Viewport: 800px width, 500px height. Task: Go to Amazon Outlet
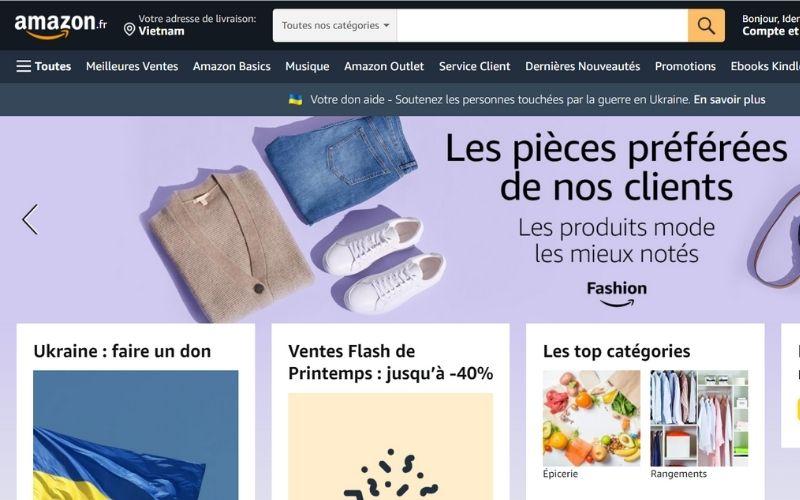click(384, 66)
